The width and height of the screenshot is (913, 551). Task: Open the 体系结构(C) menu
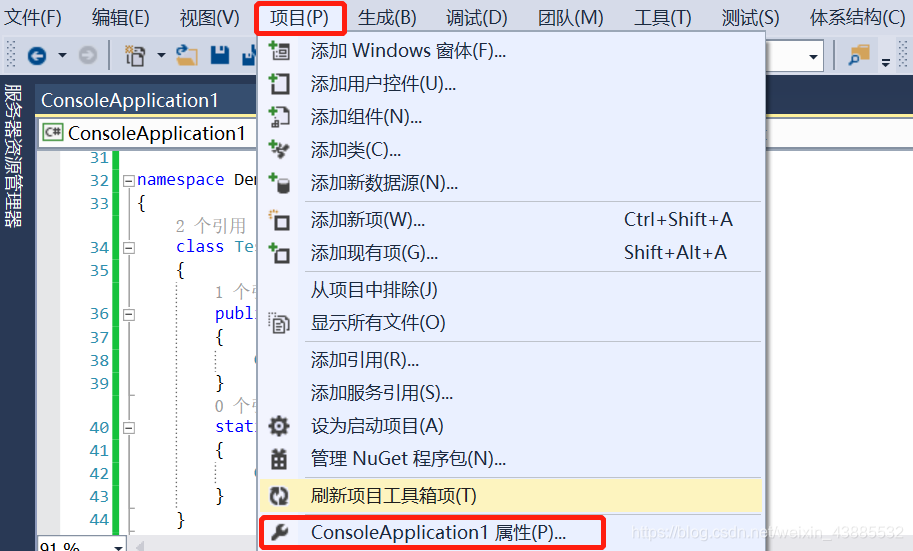(858, 17)
